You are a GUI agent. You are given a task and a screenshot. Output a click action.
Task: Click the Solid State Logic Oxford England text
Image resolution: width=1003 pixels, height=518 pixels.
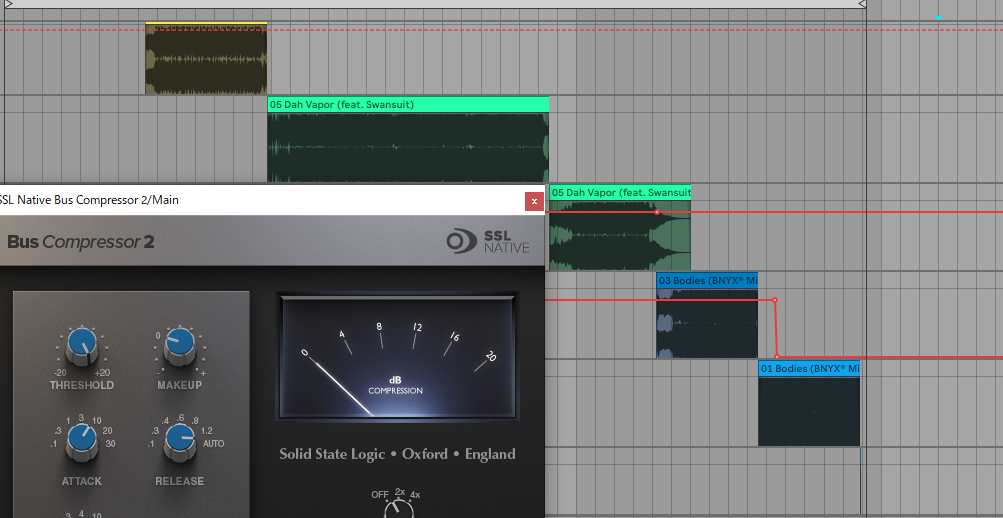(397, 455)
